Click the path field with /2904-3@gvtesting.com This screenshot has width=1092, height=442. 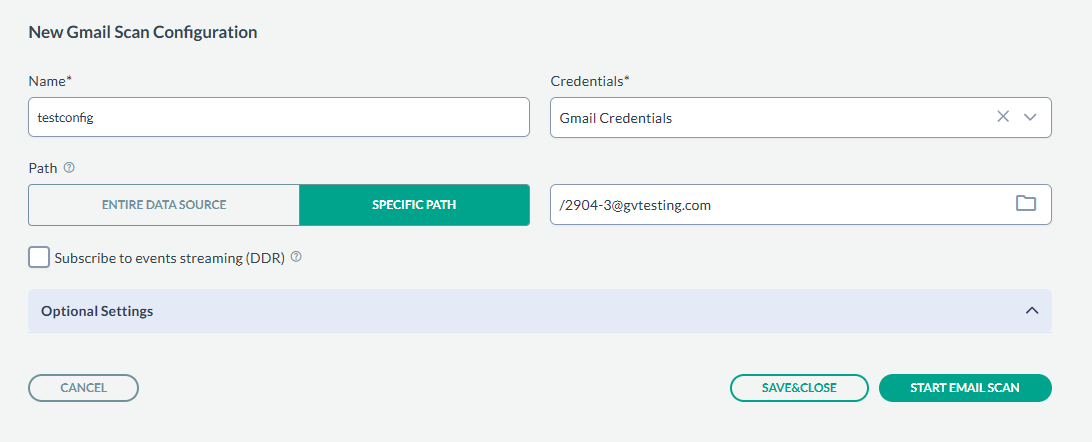click(770, 205)
